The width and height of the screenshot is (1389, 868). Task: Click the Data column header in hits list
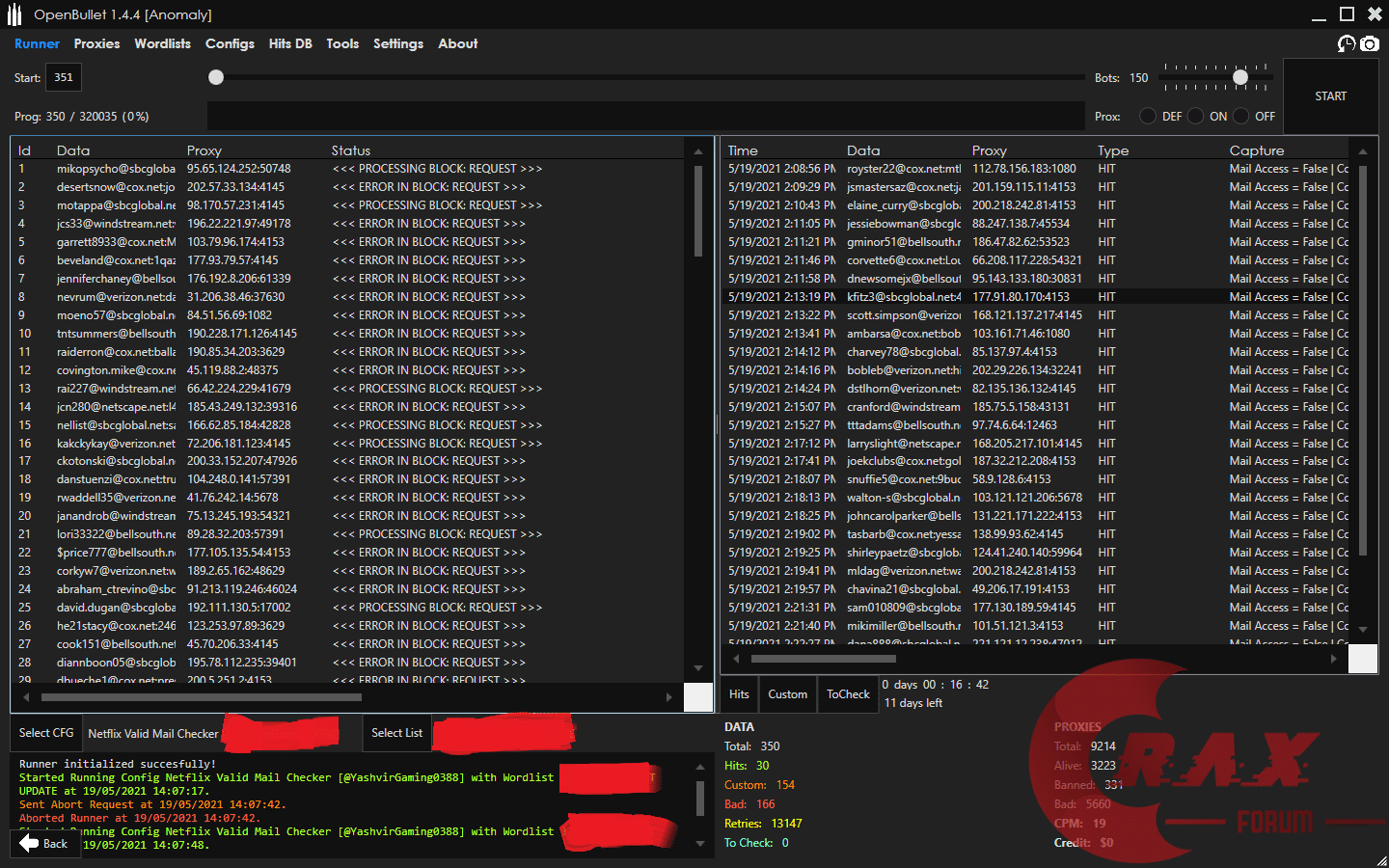(x=863, y=150)
